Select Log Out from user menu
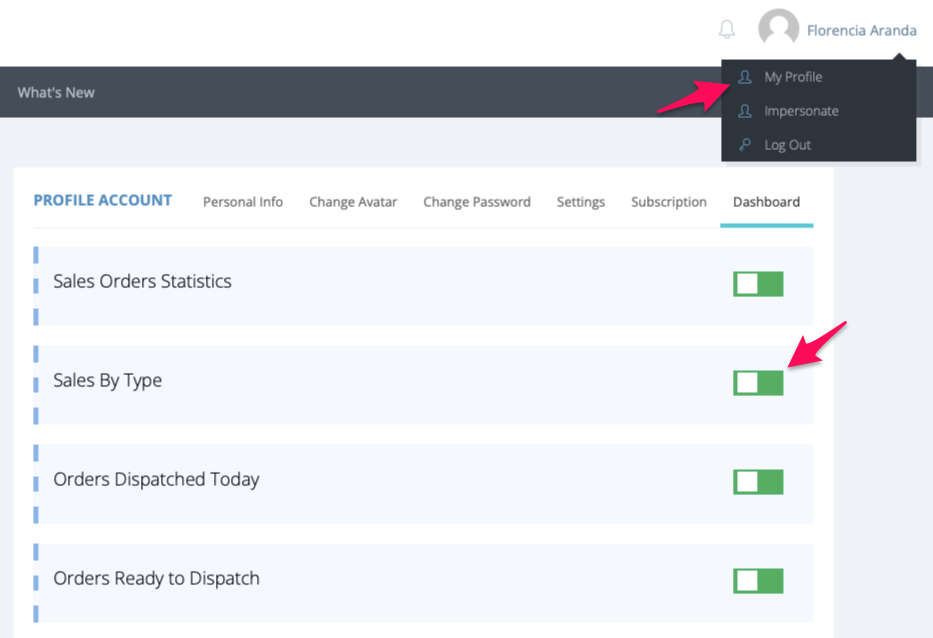The width and height of the screenshot is (933, 638). click(787, 145)
